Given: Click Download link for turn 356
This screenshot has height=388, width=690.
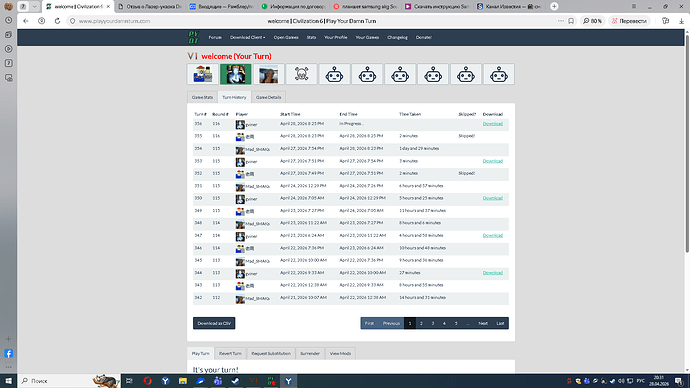Looking at the screenshot, I should 492,124.
